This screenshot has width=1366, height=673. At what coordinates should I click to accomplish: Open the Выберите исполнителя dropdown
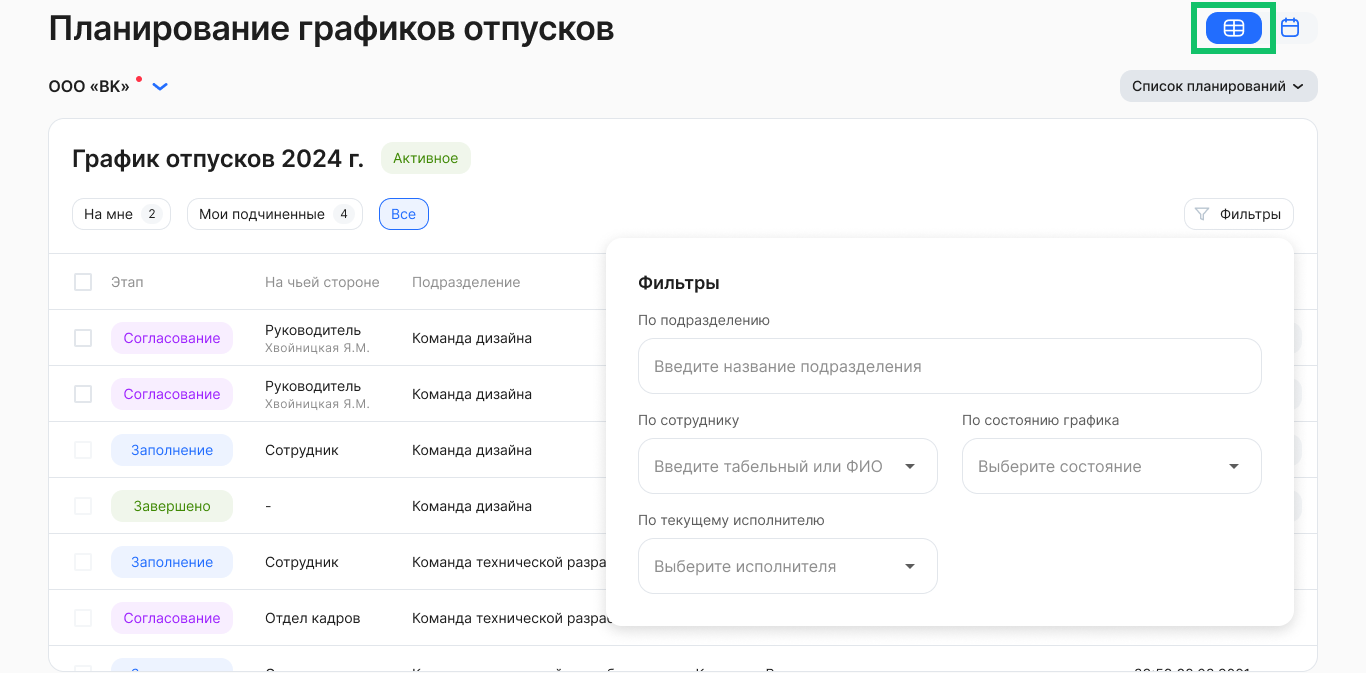pos(788,566)
